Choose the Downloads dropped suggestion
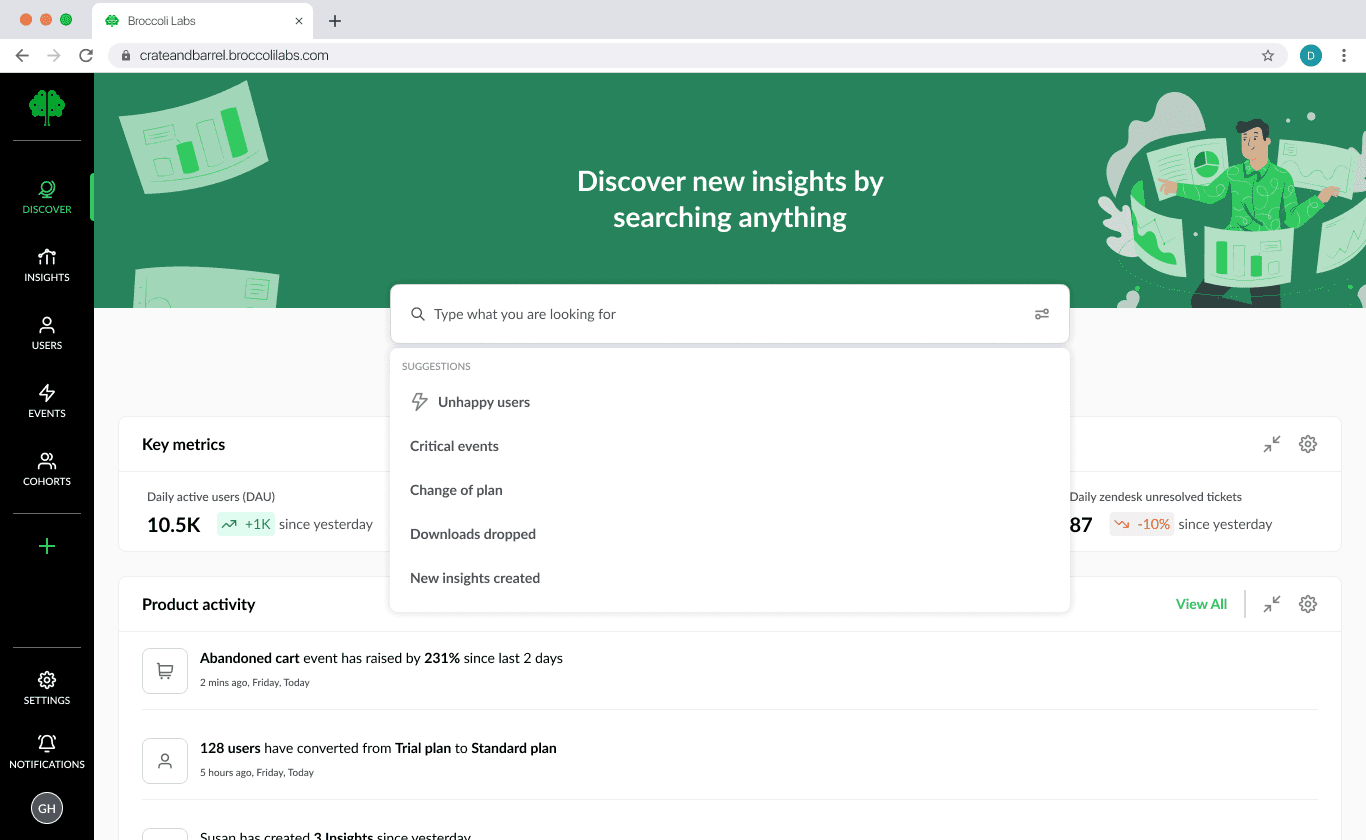The height and width of the screenshot is (840, 1366). pos(730,534)
